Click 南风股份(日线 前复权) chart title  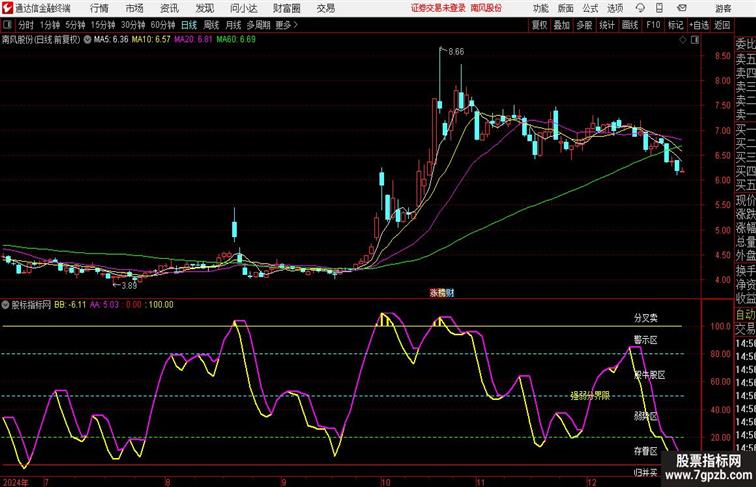pos(41,40)
